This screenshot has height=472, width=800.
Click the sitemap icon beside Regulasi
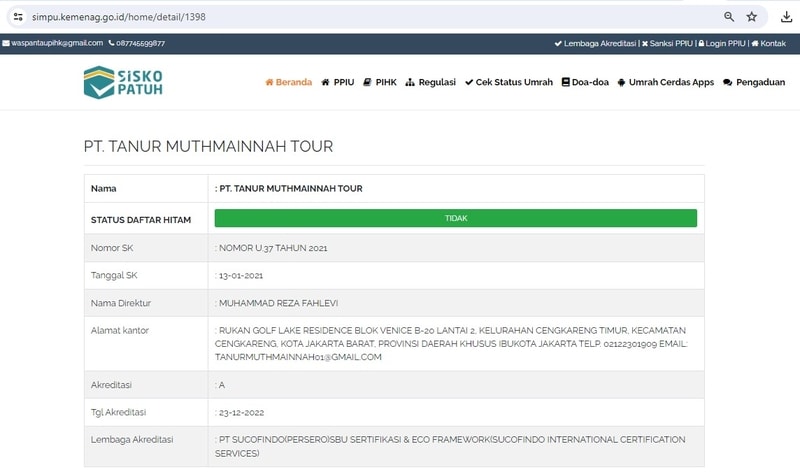click(410, 82)
